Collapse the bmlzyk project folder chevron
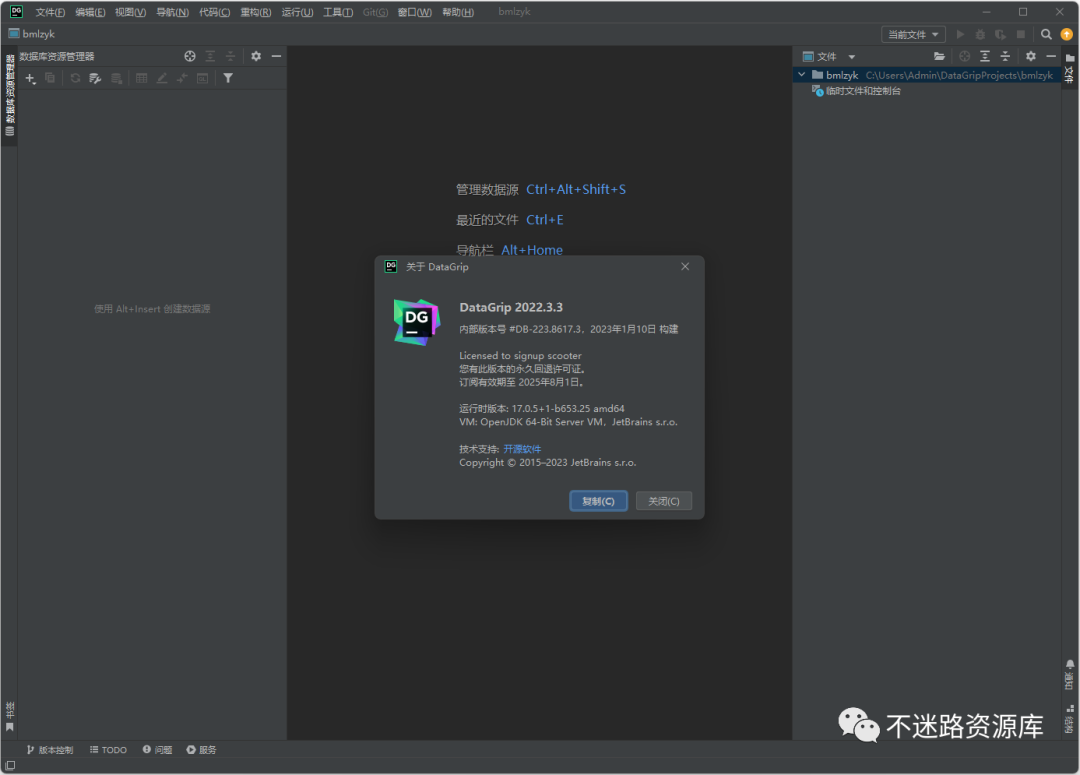Screen dimensions: 1080x775 point(802,74)
